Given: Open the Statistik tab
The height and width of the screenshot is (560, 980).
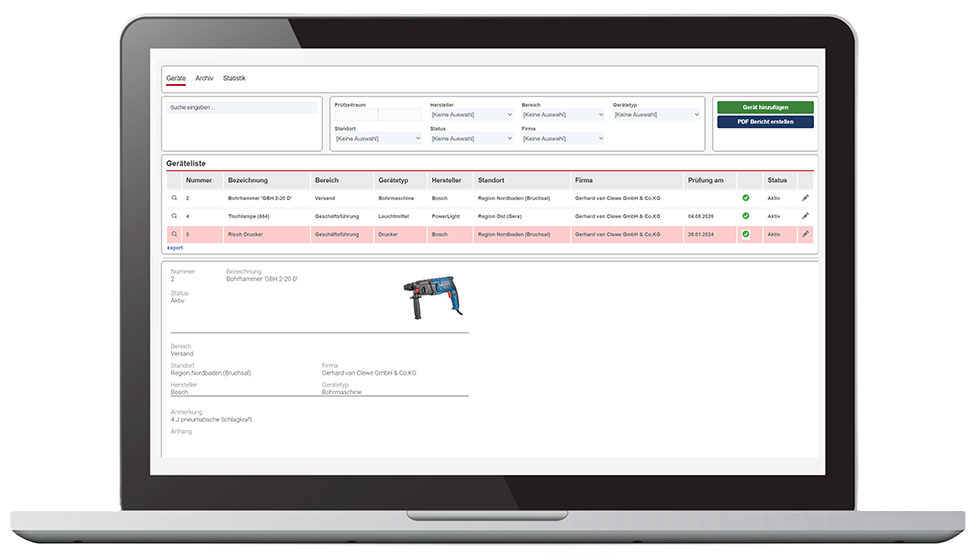Looking at the screenshot, I should coord(234,78).
